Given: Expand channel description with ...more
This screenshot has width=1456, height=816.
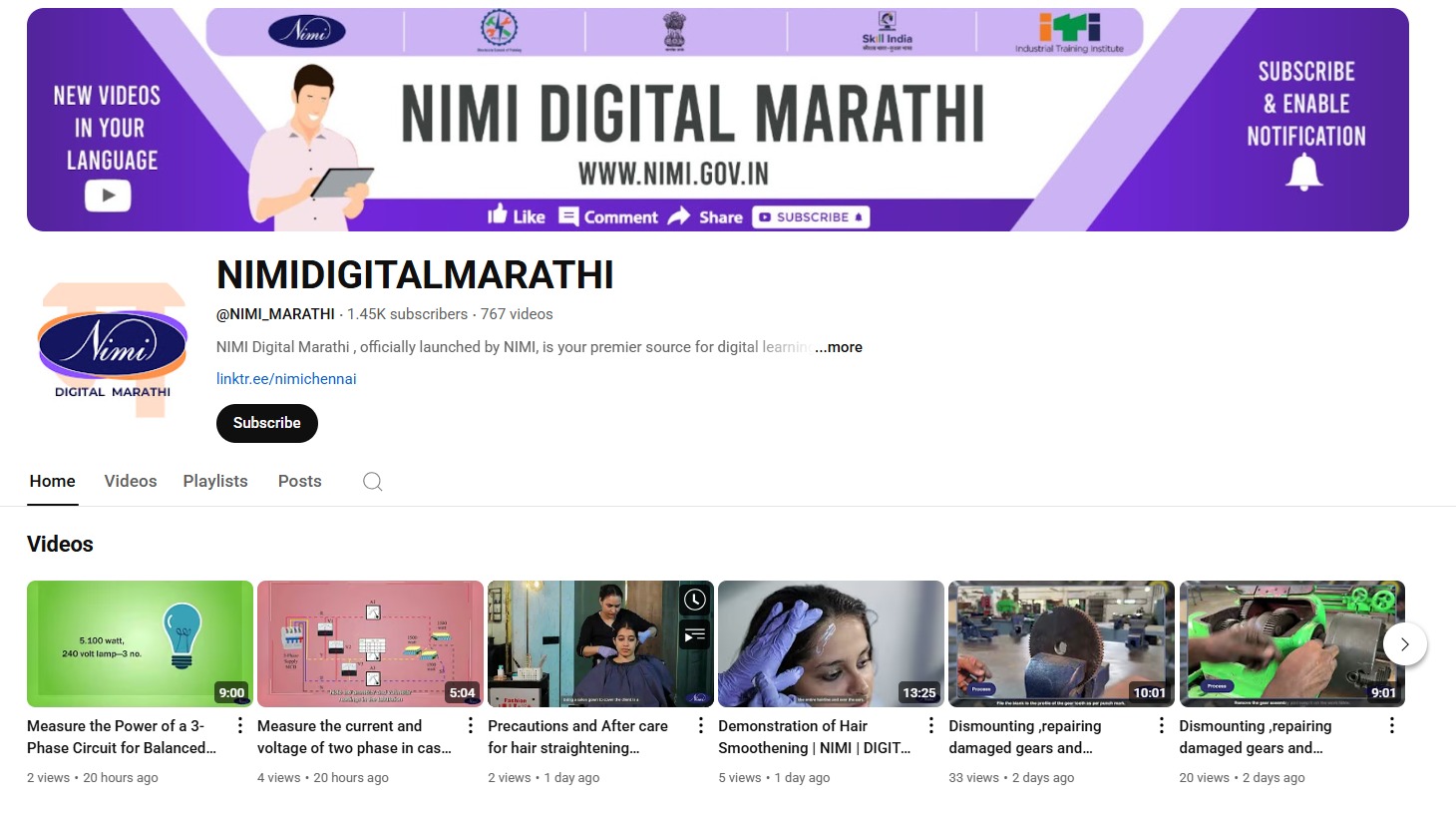Looking at the screenshot, I should (x=839, y=347).
